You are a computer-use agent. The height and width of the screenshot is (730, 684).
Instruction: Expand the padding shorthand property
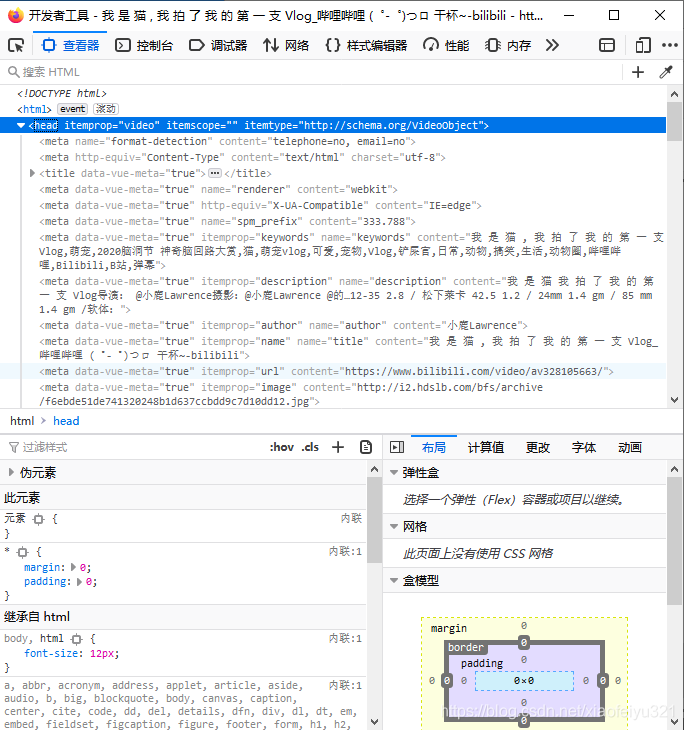tap(79, 581)
